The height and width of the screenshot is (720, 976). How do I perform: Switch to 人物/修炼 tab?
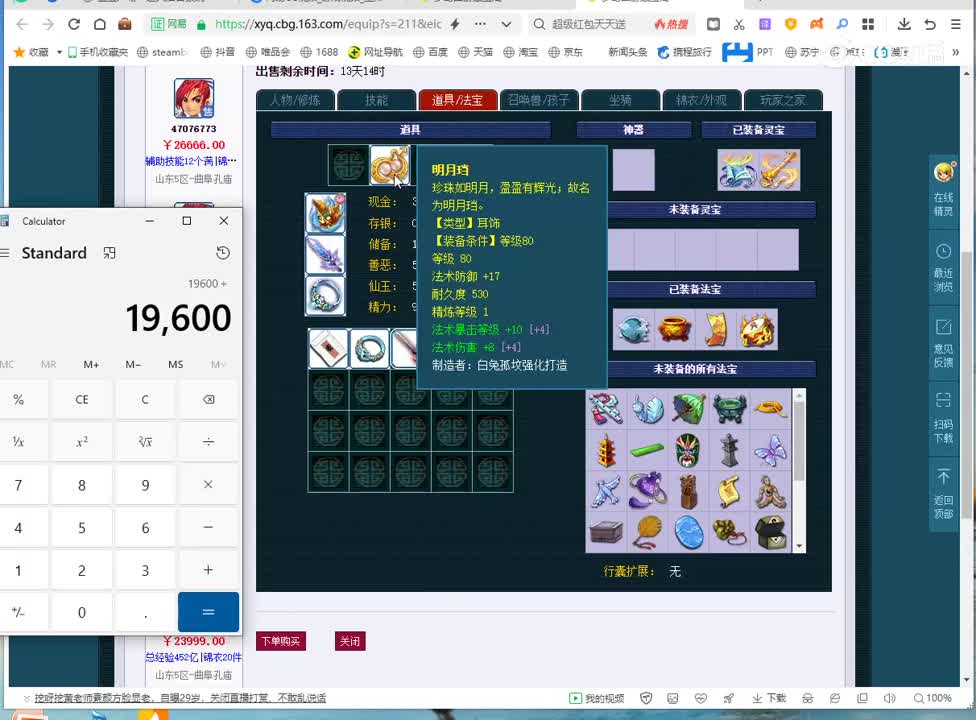[296, 100]
